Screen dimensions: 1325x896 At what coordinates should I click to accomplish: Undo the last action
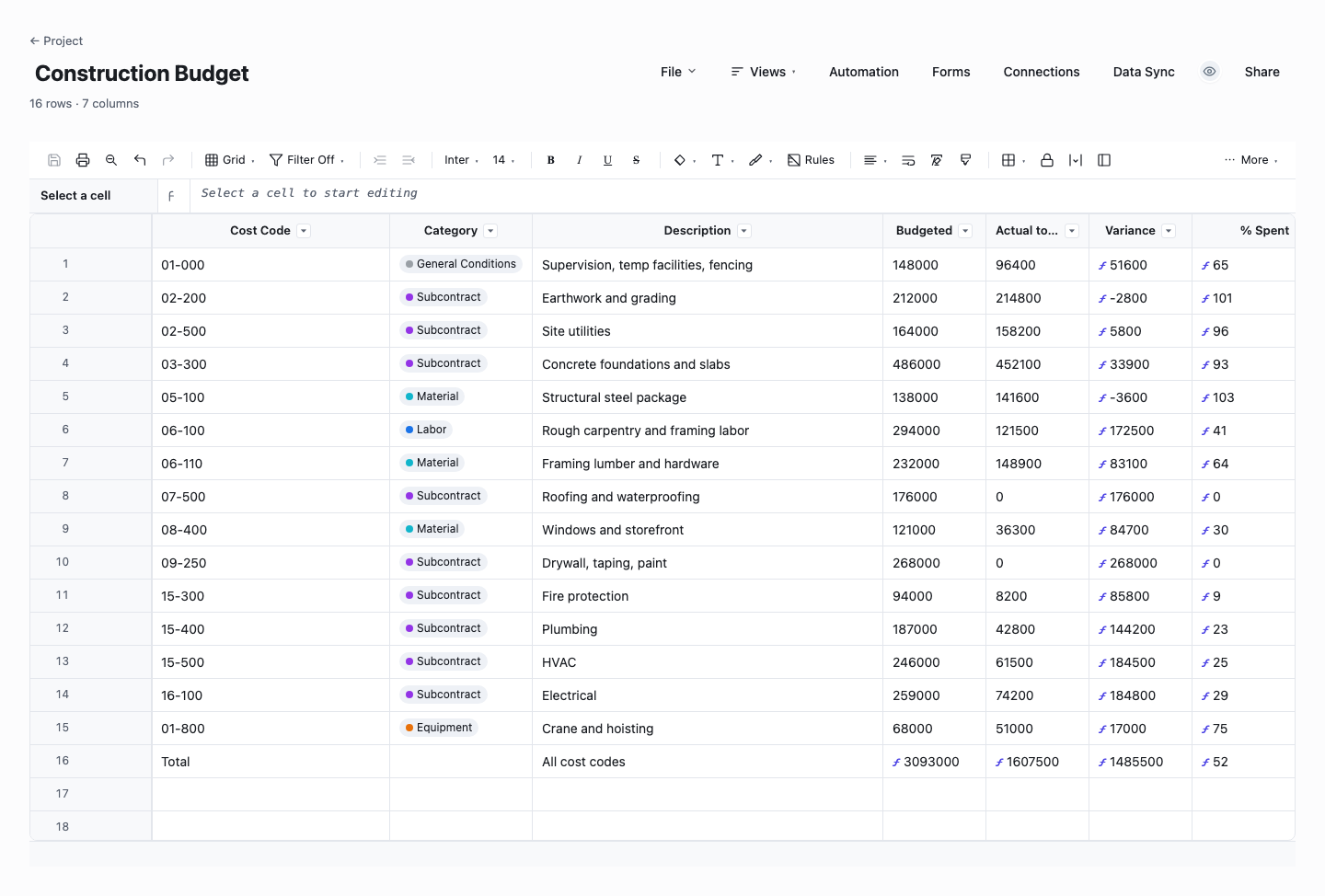tap(140, 160)
